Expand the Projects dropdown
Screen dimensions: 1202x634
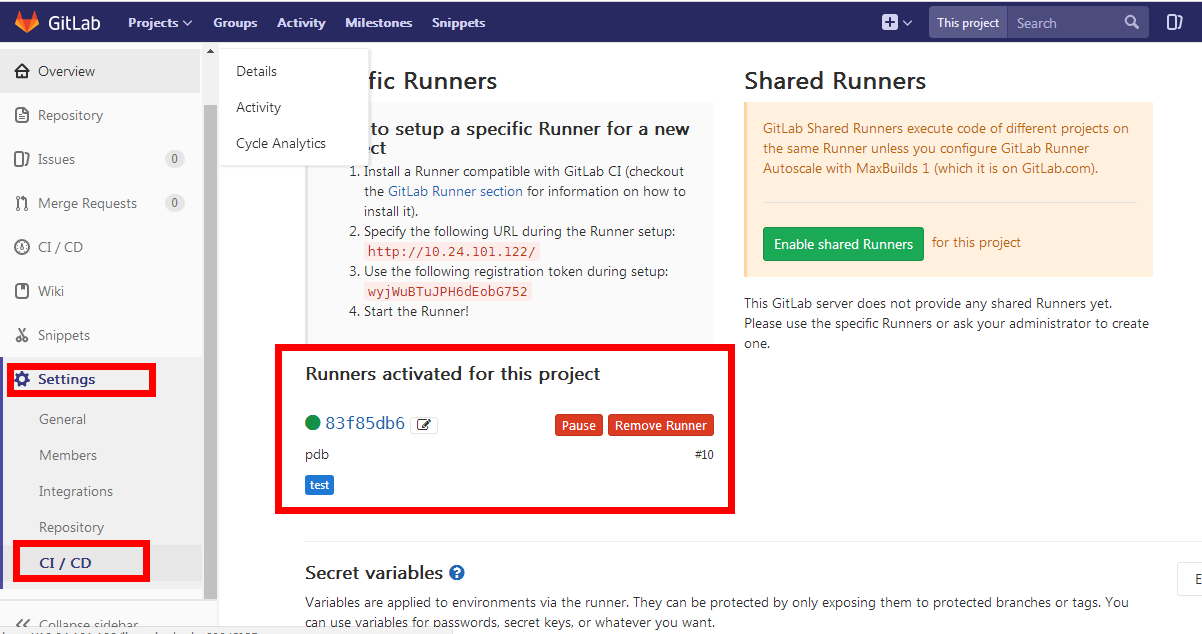160,22
